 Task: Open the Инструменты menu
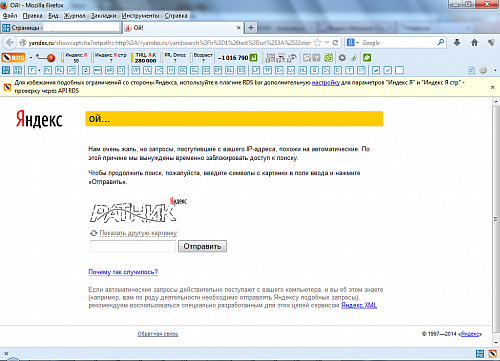[140, 16]
